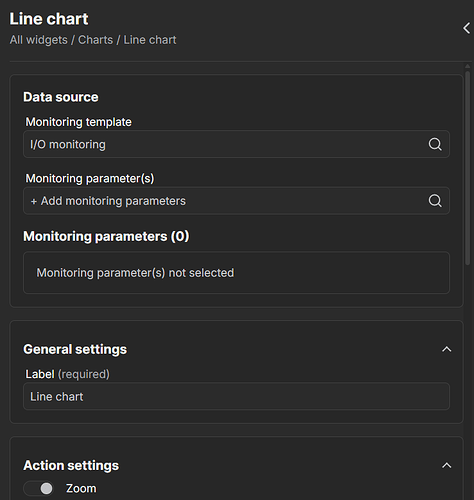Click the Monitoring parameters (0) heading
This screenshot has width=474, height=500.
[x=106, y=236]
